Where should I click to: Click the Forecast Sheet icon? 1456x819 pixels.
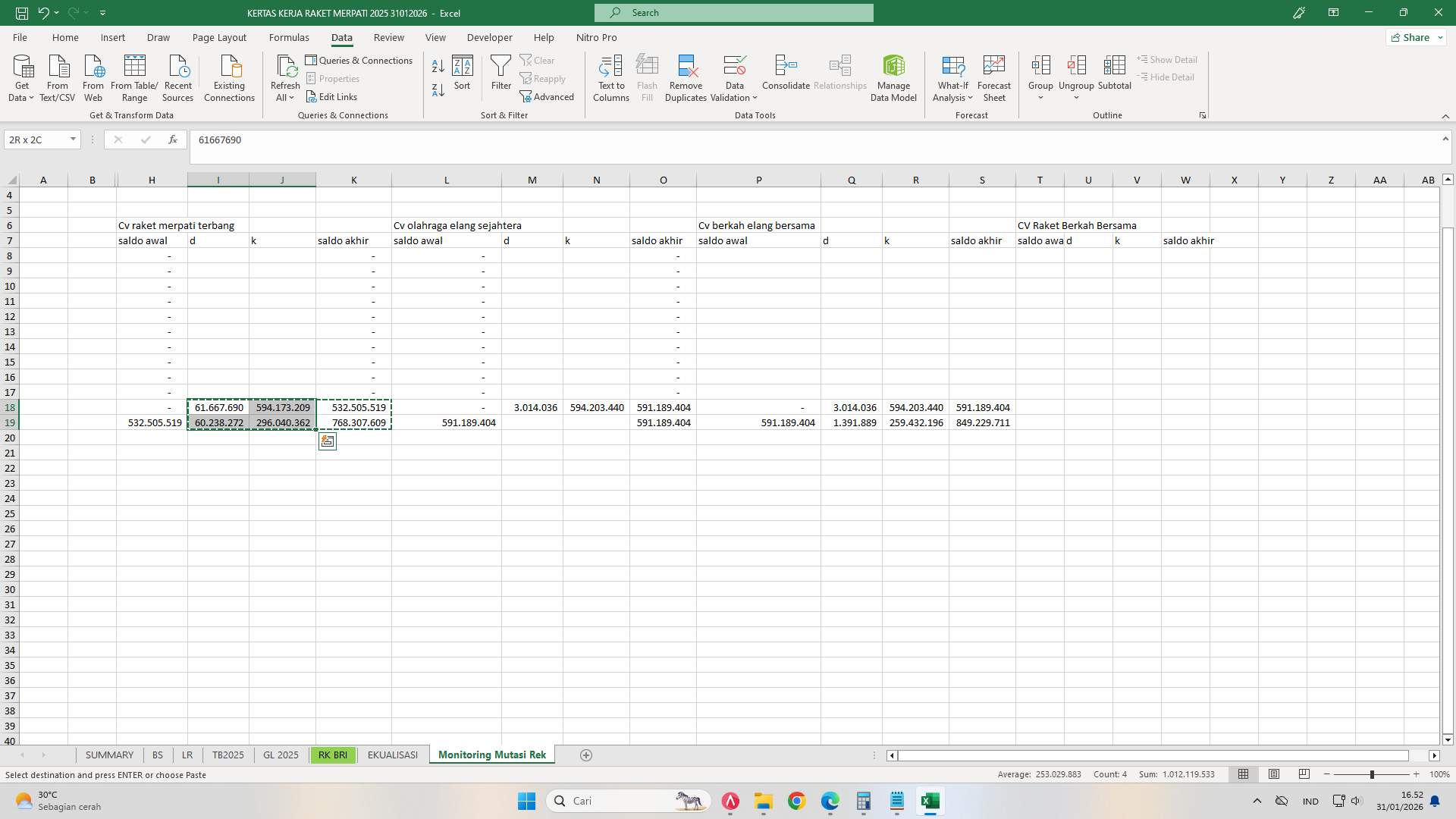tap(993, 76)
